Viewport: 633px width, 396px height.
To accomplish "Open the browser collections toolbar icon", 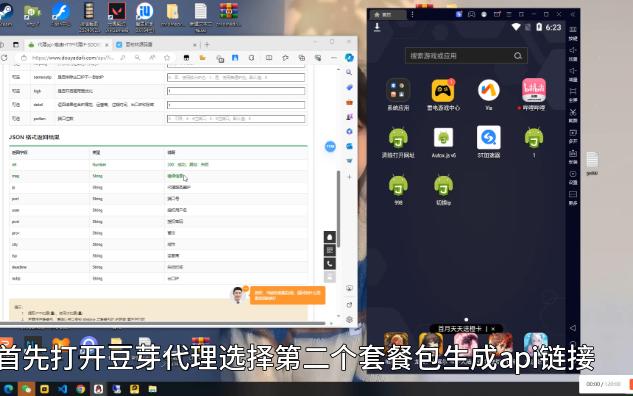I will pyautogui.click(x=302, y=58).
